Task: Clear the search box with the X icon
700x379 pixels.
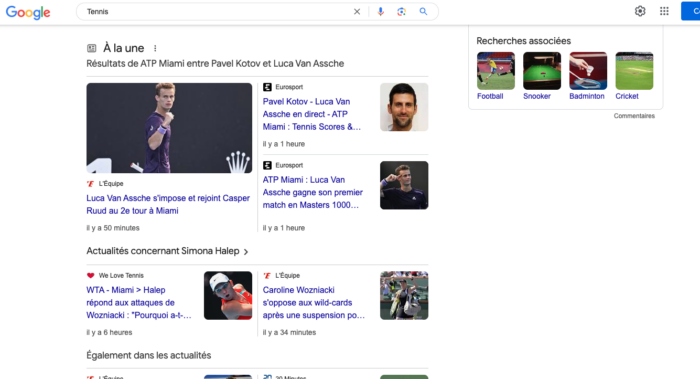Action: [x=357, y=12]
